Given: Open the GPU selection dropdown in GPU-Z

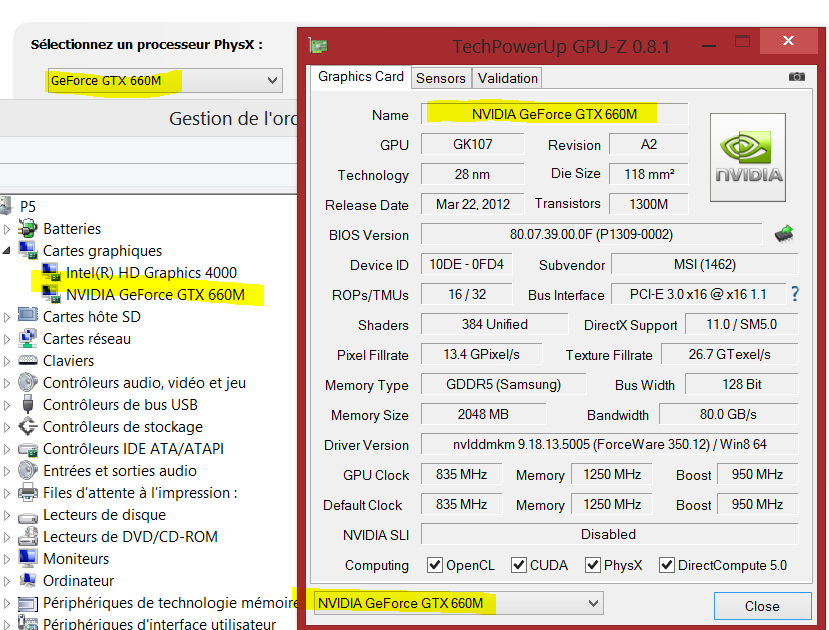Looking at the screenshot, I should (458, 603).
